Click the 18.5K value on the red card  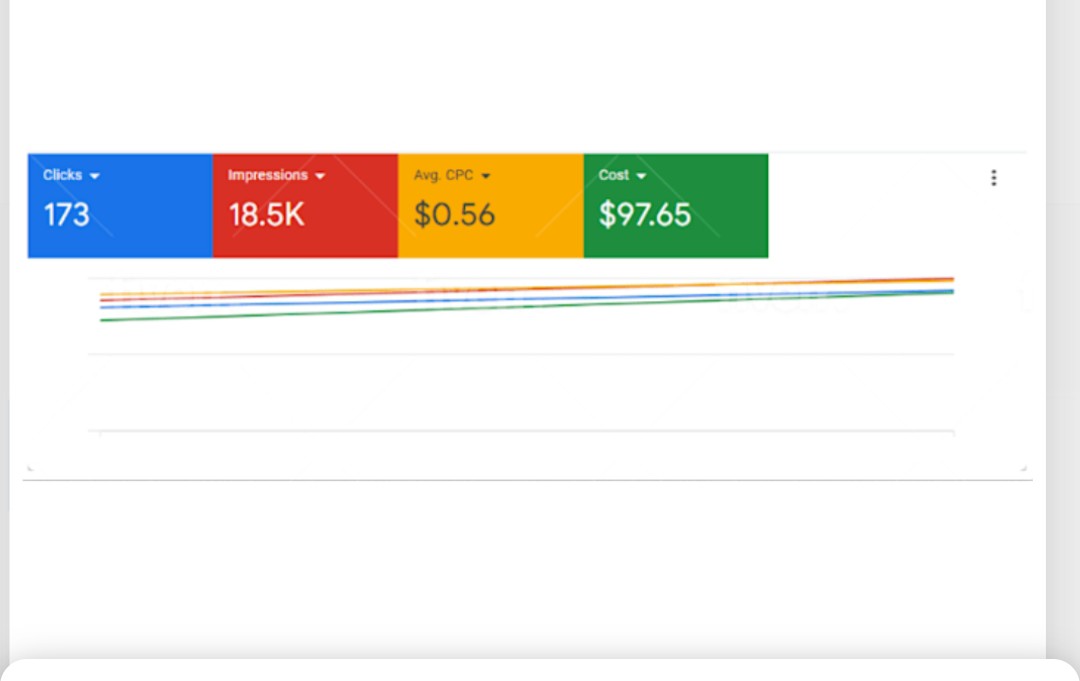pos(266,215)
